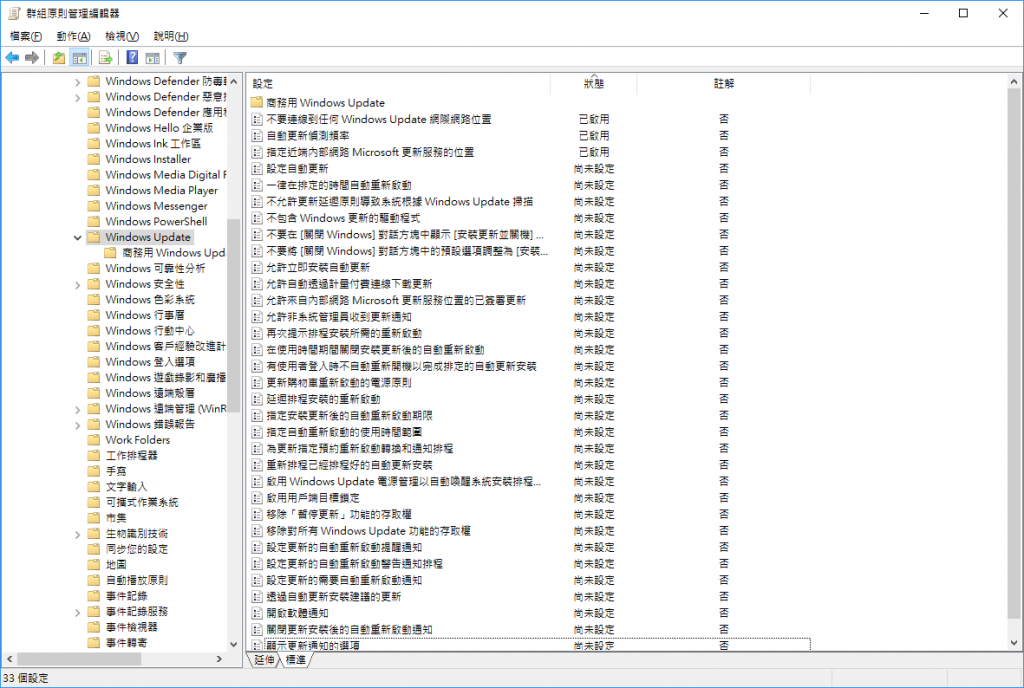Screen dimensions: 1024x688
Task: Expand the 事件記錄服務 tree node
Action: coord(78,612)
